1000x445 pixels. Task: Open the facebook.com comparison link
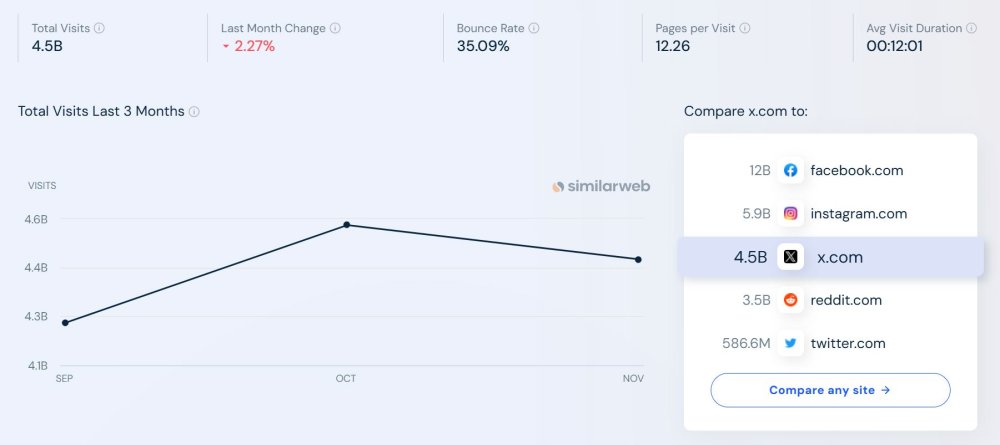tap(856, 170)
